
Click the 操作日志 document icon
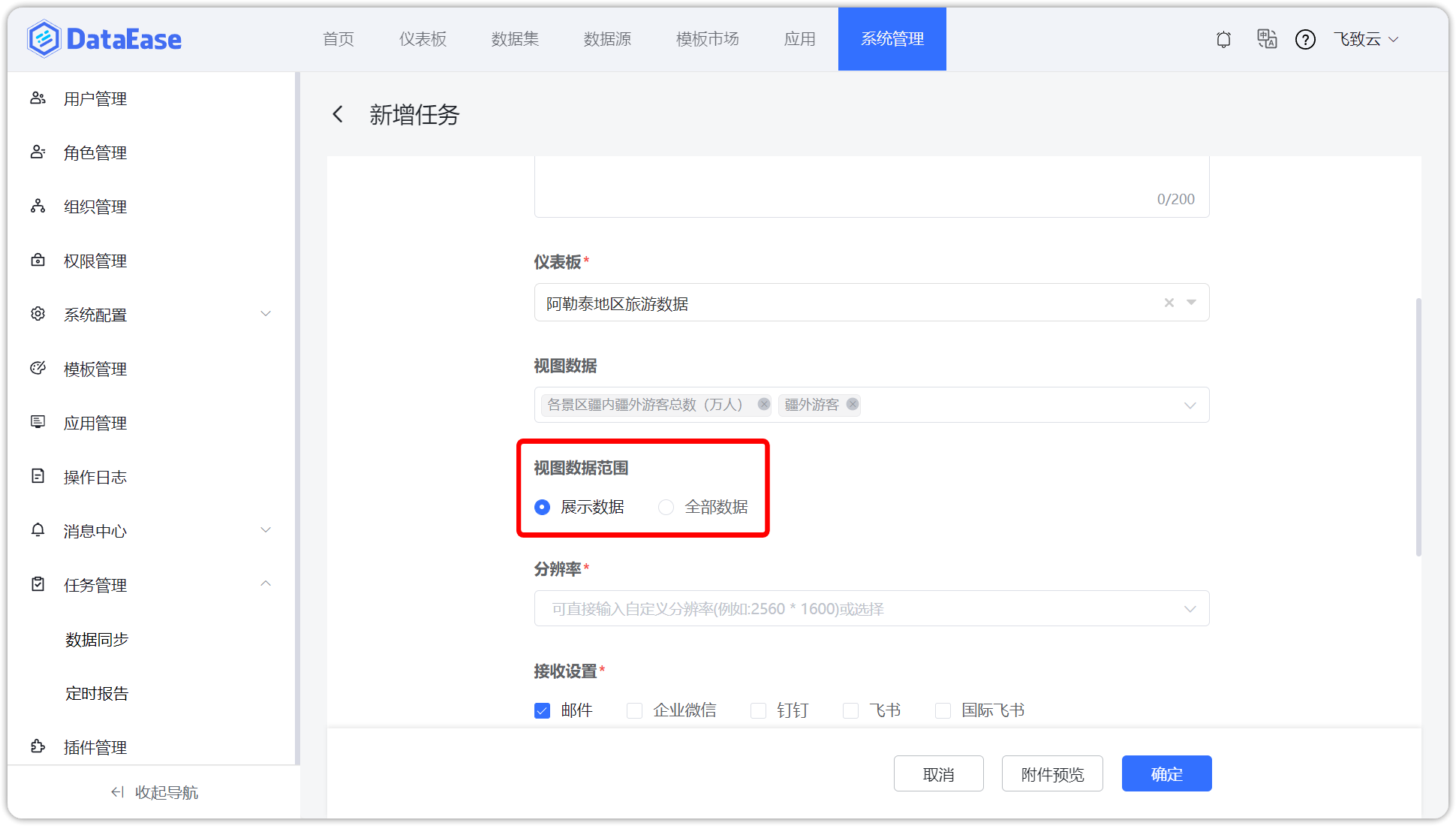click(x=38, y=476)
